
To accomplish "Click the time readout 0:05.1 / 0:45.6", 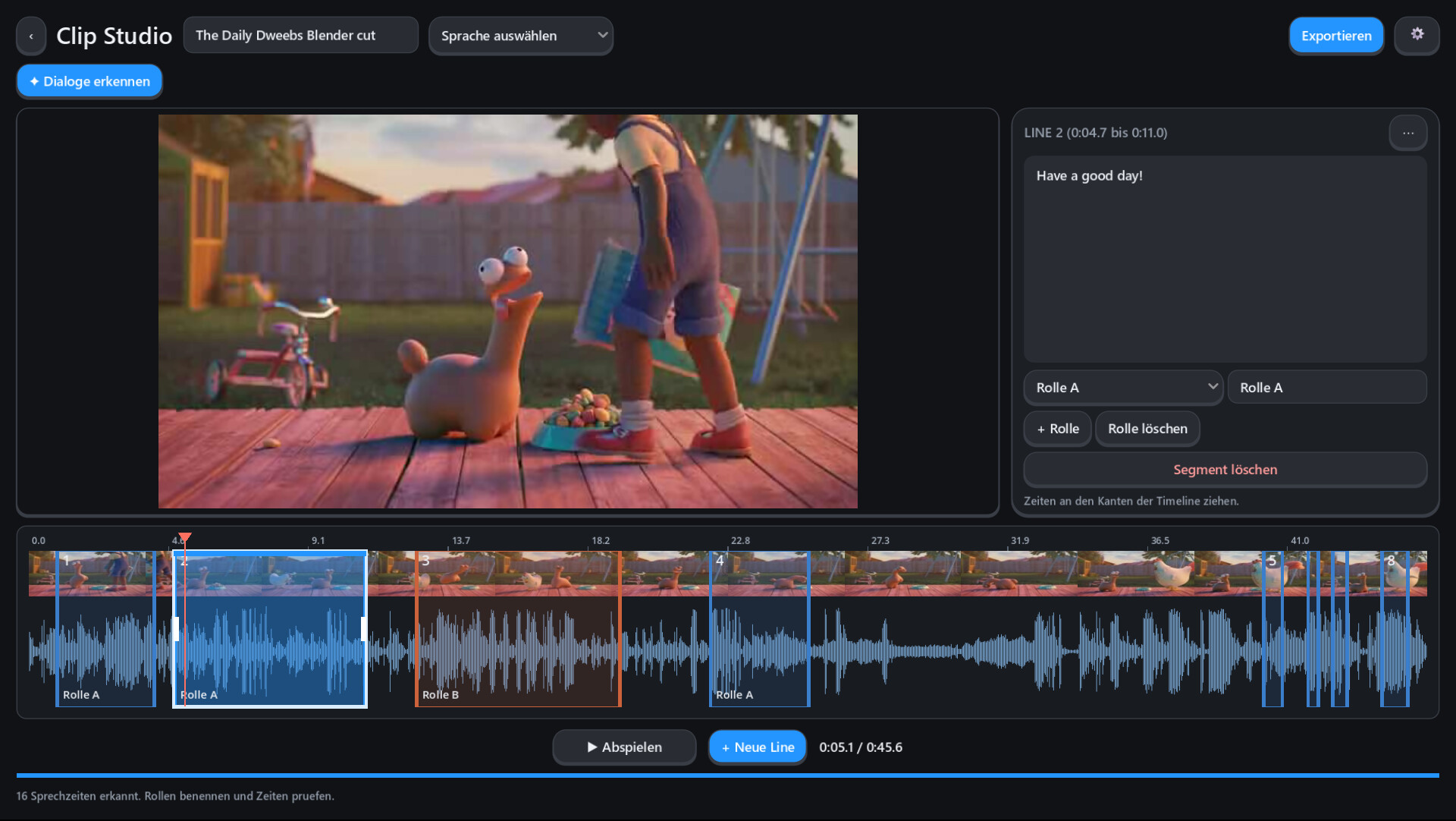I will tap(861, 747).
